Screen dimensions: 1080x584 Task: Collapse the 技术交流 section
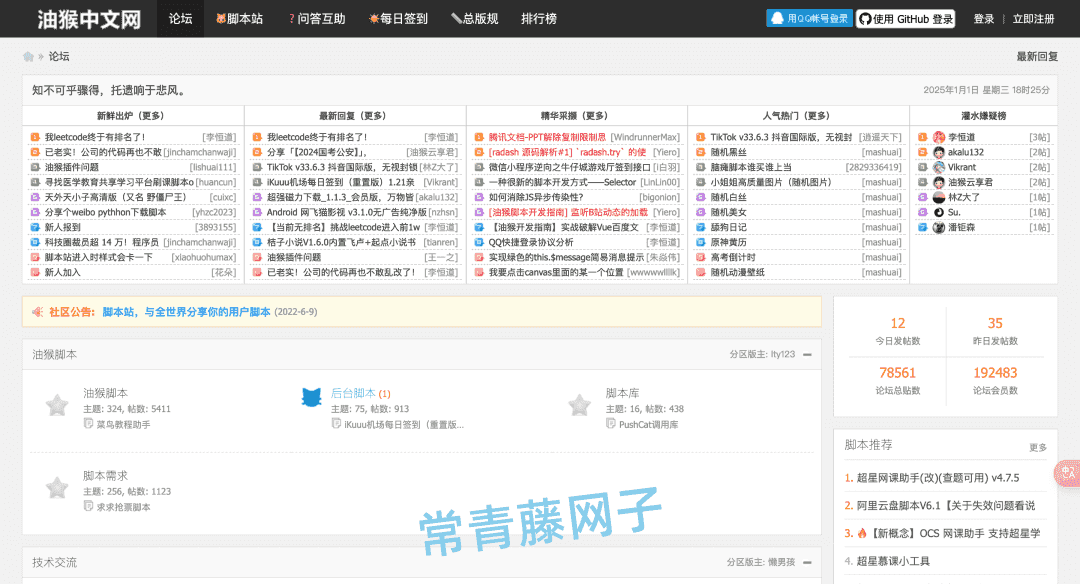coord(807,563)
